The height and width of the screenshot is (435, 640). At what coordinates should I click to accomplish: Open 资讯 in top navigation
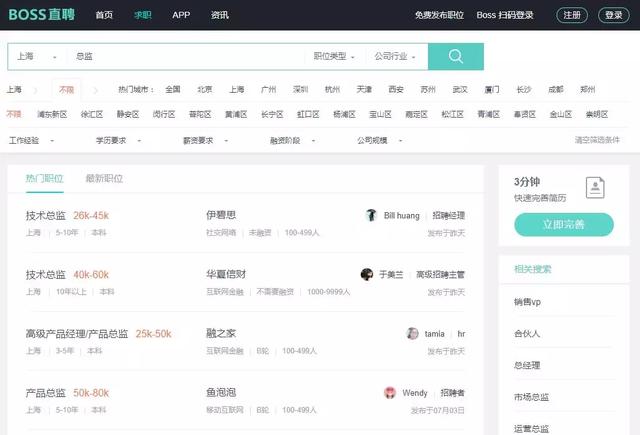tap(220, 15)
